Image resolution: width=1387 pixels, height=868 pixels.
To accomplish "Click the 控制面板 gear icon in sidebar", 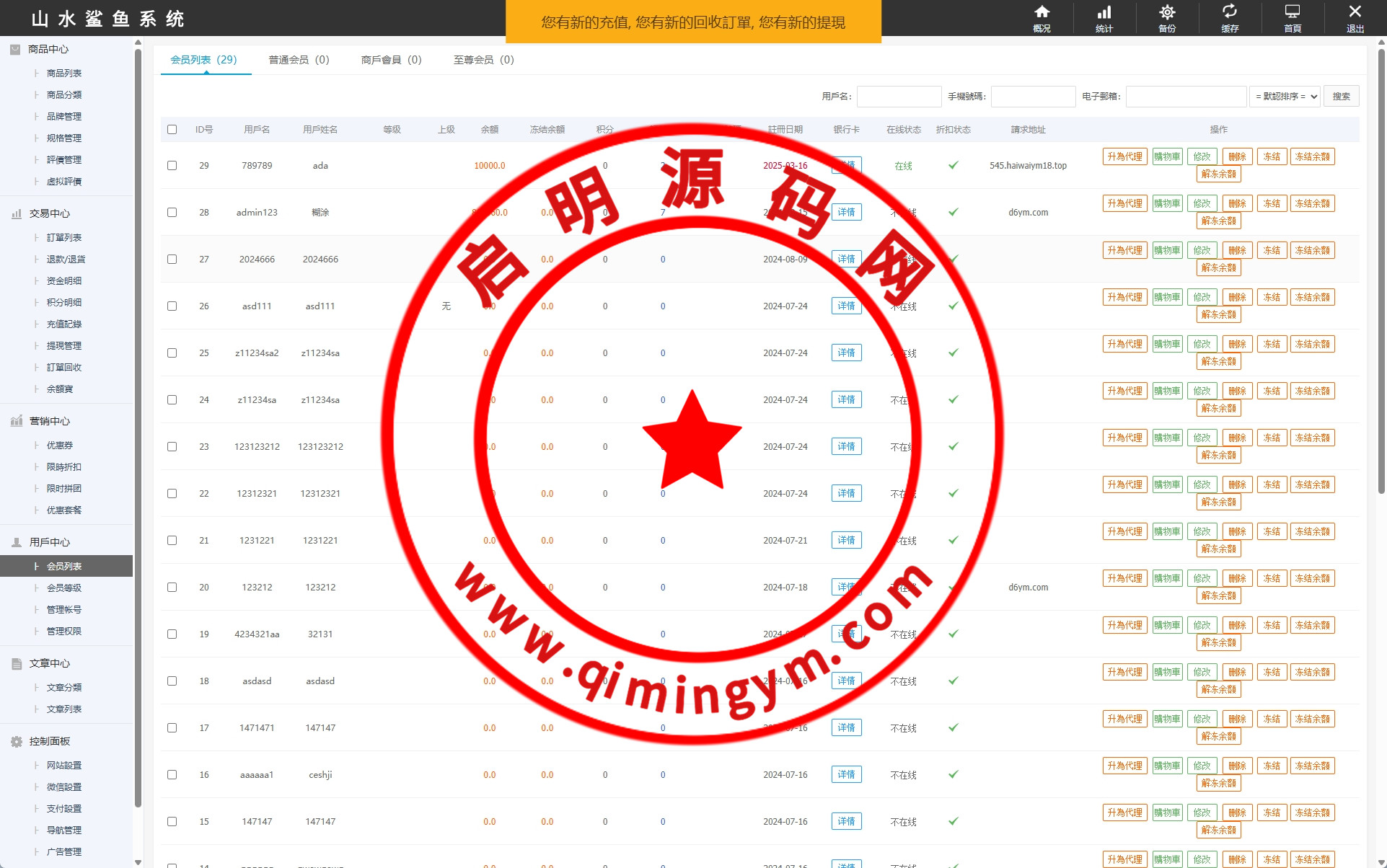I will coord(17,741).
